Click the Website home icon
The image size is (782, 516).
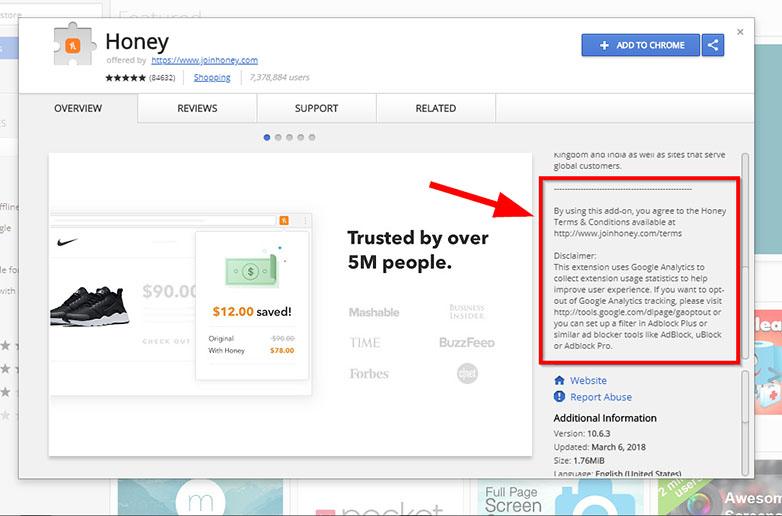(x=559, y=380)
